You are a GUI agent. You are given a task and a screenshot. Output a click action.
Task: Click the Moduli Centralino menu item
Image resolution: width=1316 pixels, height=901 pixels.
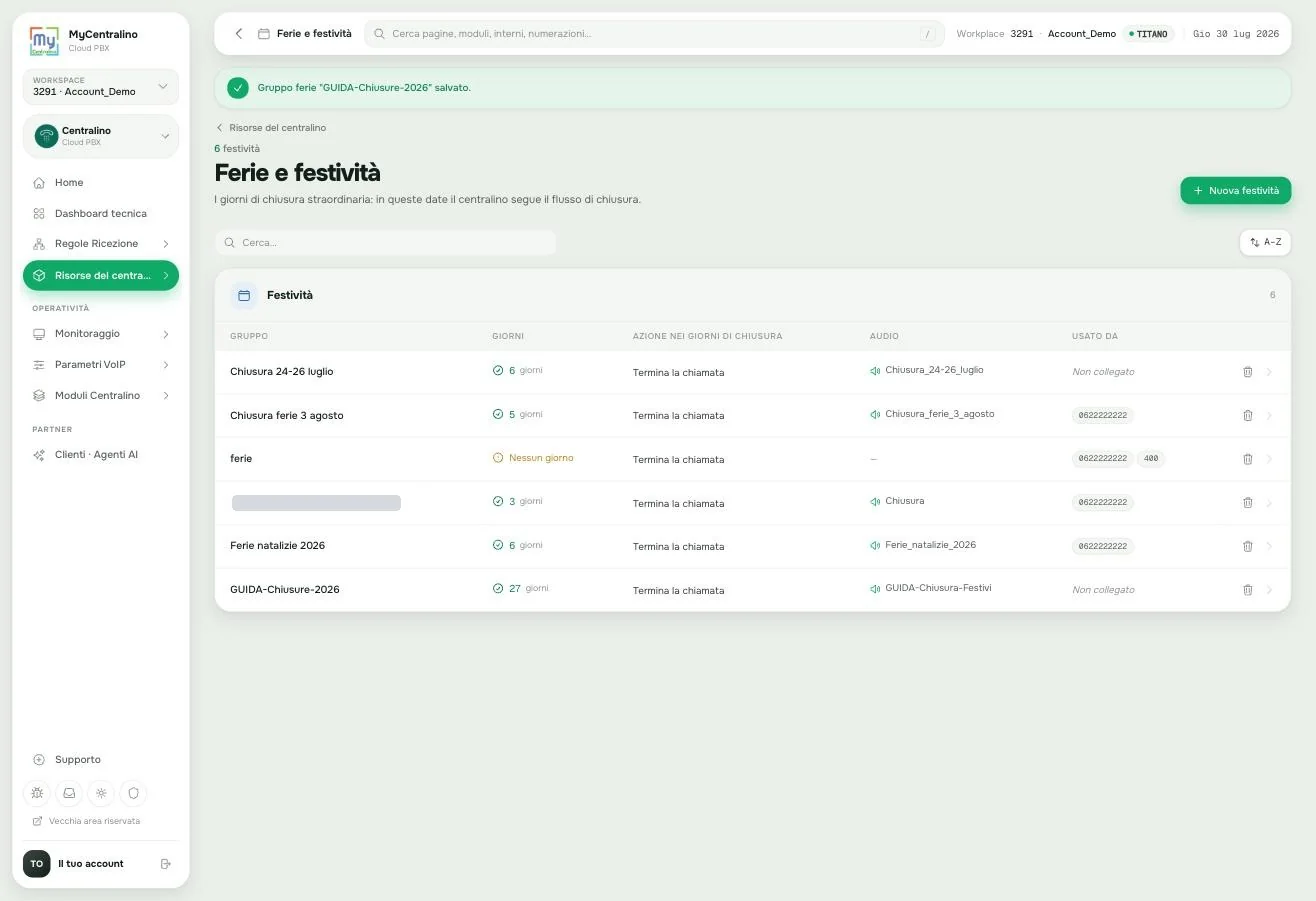pyautogui.click(x=100, y=396)
